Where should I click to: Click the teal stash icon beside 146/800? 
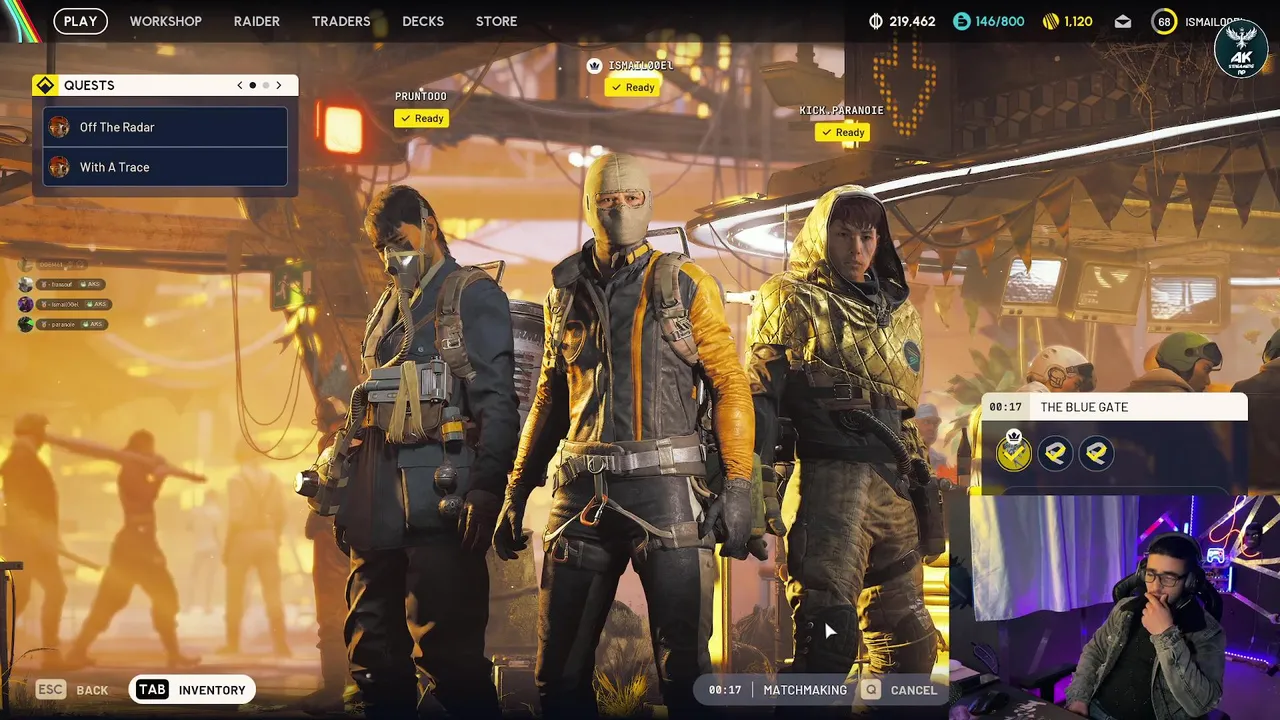click(961, 21)
